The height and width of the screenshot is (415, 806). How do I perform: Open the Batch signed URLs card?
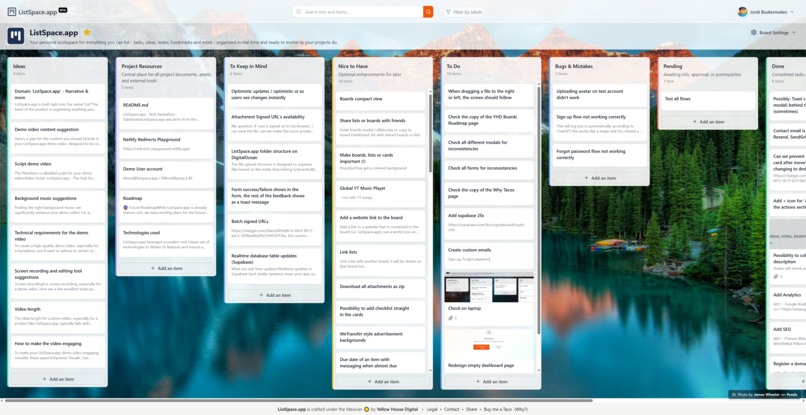(x=274, y=230)
